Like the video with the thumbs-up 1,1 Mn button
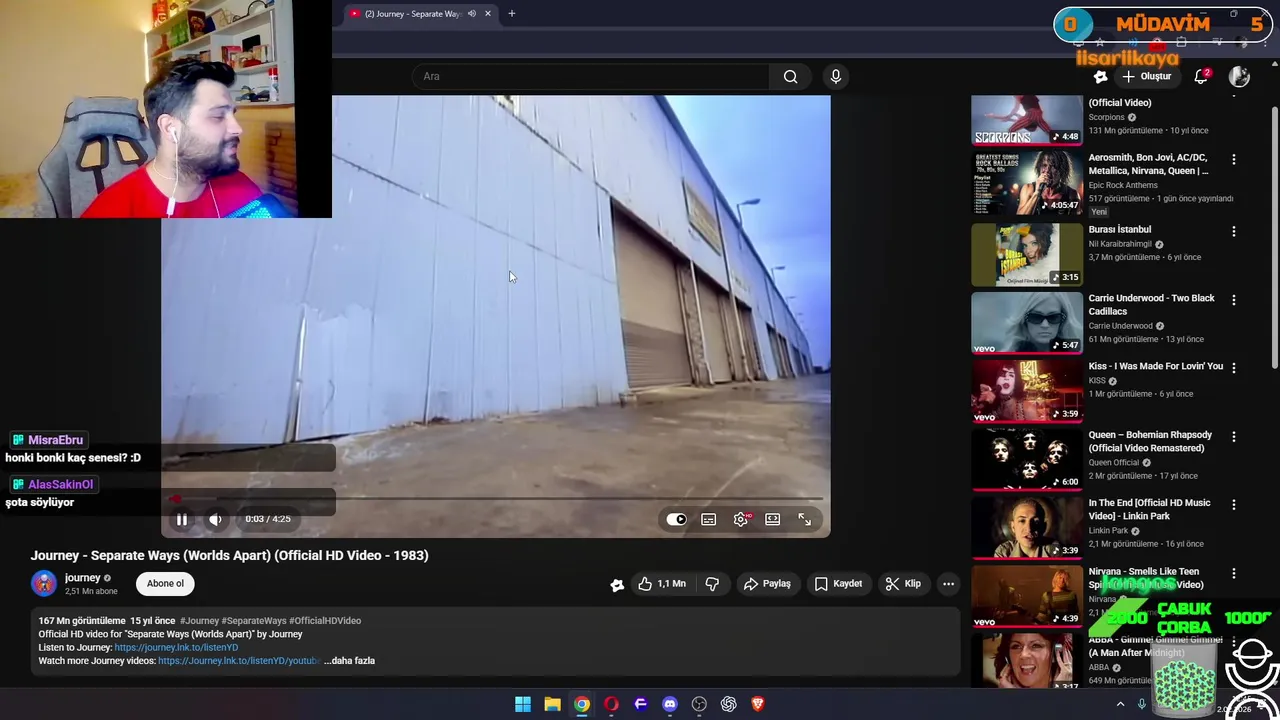Viewport: 1280px width, 720px height. (661, 584)
